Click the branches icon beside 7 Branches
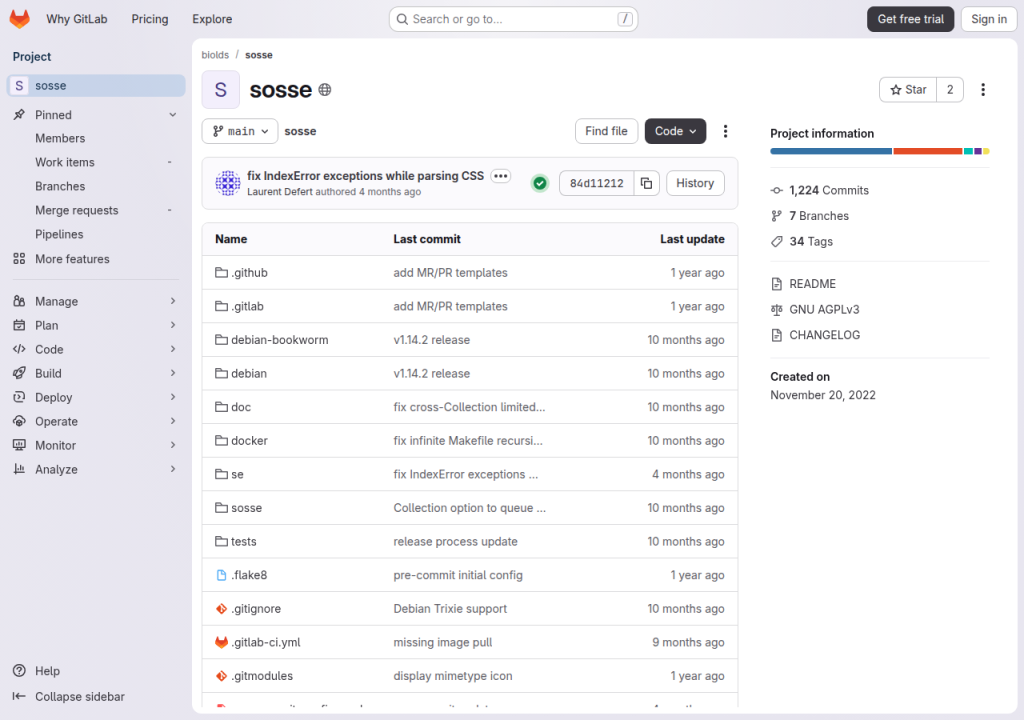1024x720 pixels. tap(776, 216)
